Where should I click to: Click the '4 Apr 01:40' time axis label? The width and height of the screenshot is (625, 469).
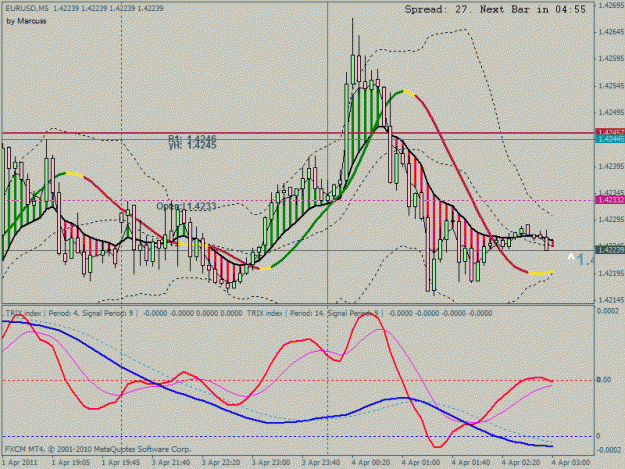pyautogui.click(x=471, y=463)
